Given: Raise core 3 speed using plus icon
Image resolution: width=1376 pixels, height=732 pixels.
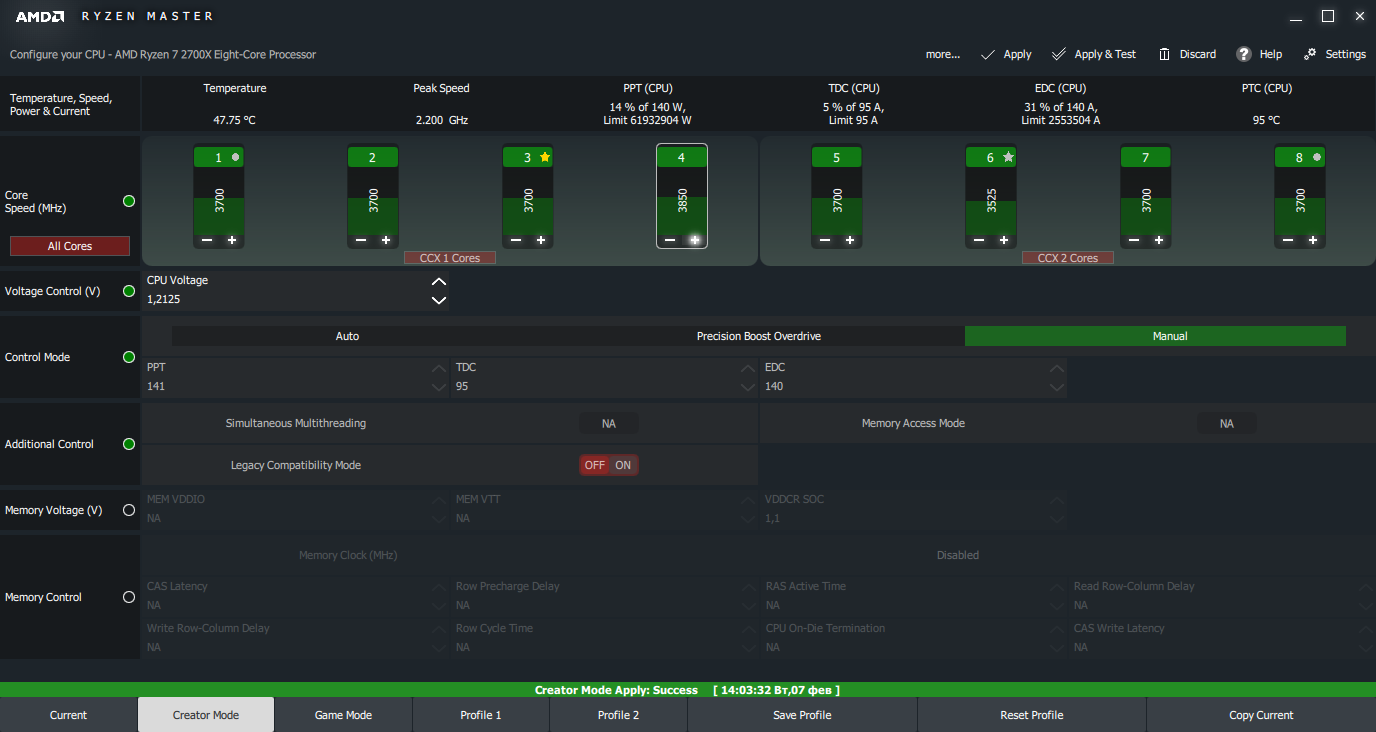Looking at the screenshot, I should click(541, 240).
